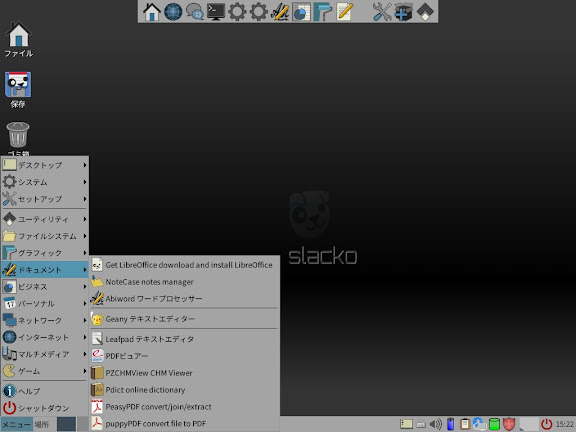
Task: Expand the ユーティリティ submenu
Action: 45,219
